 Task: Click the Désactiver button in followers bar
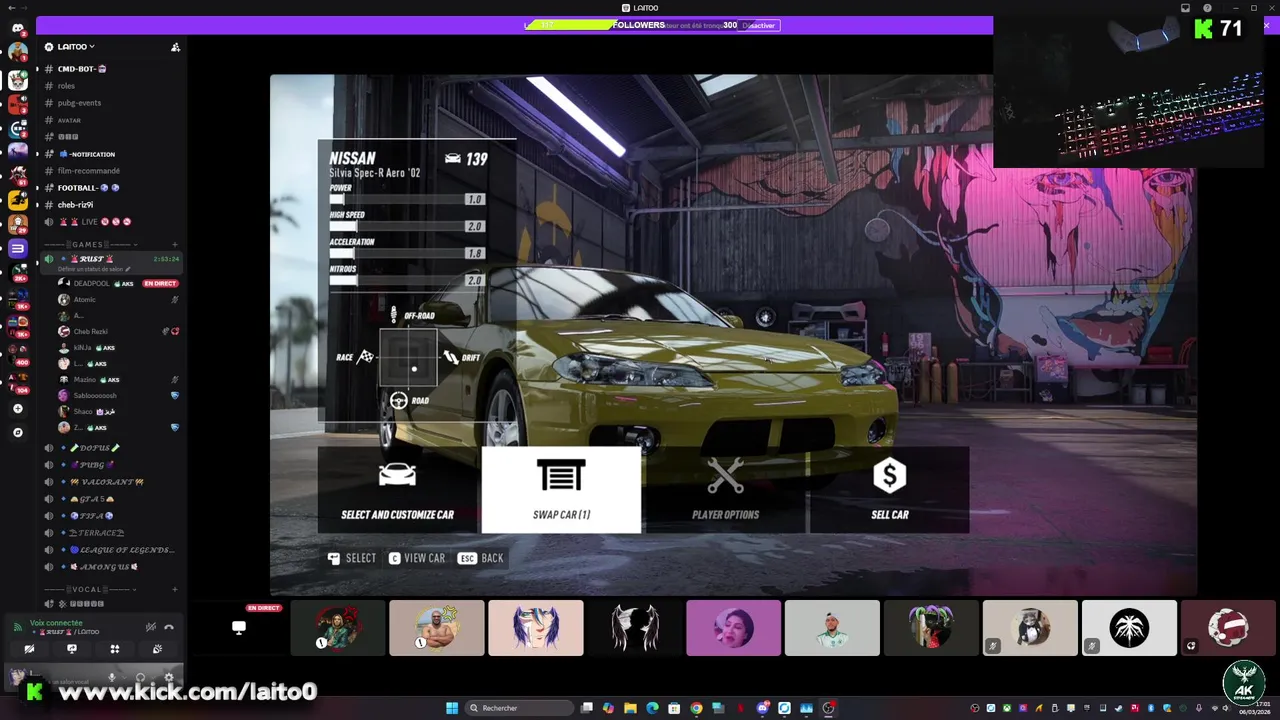click(759, 25)
